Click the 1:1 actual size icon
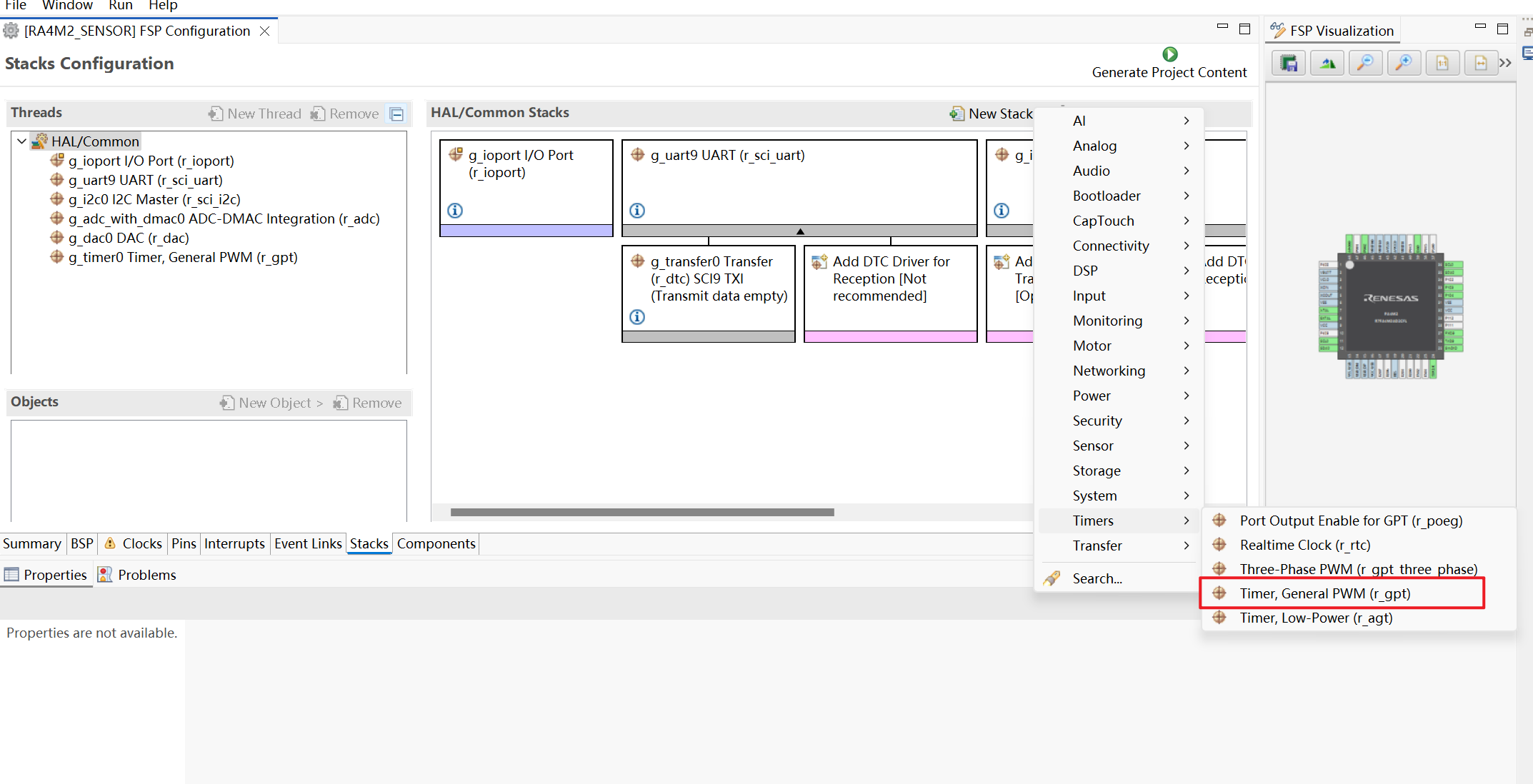Viewport: 1533px width, 784px height. click(1442, 64)
